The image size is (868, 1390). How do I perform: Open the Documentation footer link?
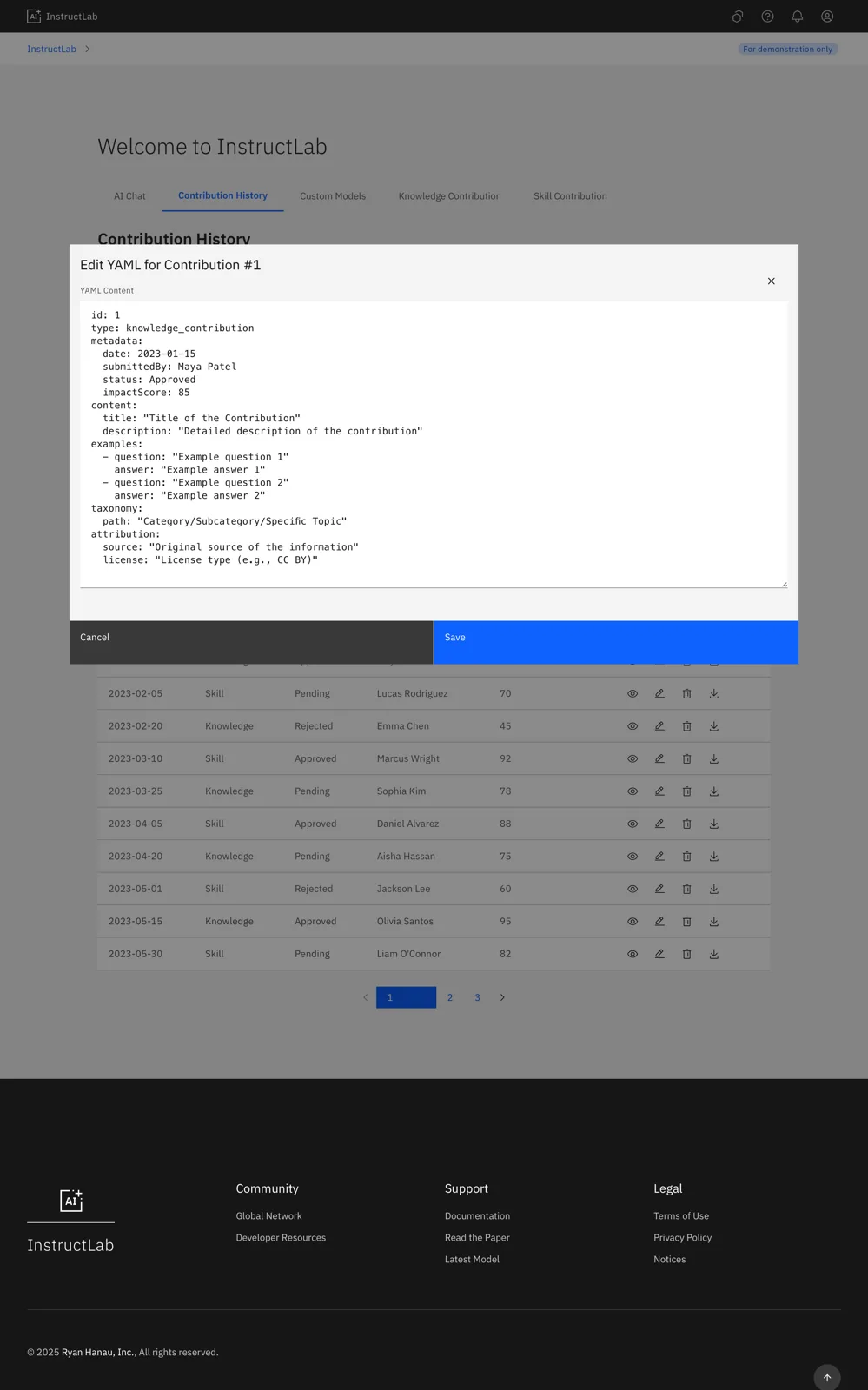[477, 1216]
